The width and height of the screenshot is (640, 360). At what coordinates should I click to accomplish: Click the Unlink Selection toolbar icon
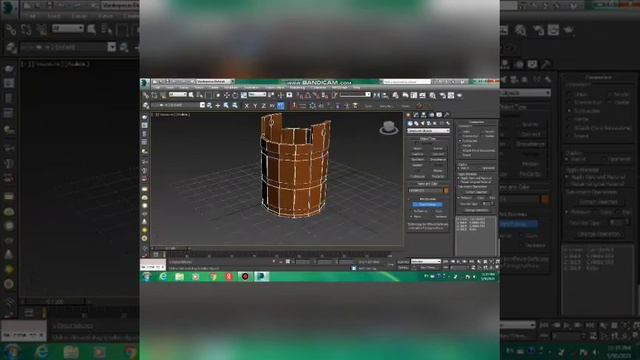click(154, 95)
